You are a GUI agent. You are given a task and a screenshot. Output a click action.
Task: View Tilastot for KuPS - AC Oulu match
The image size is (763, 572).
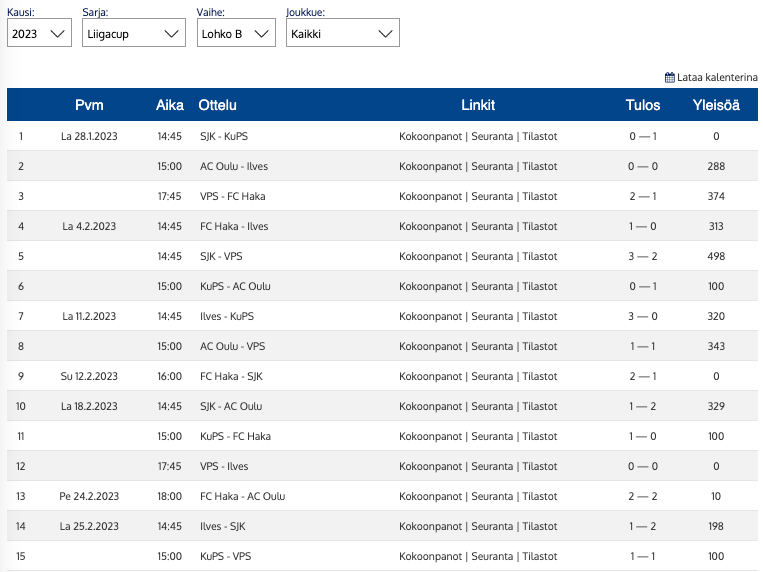coord(540,286)
